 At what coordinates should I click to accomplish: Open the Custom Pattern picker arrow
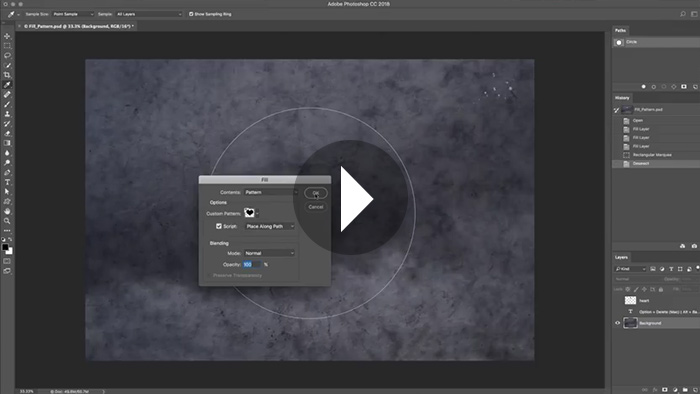coord(257,213)
